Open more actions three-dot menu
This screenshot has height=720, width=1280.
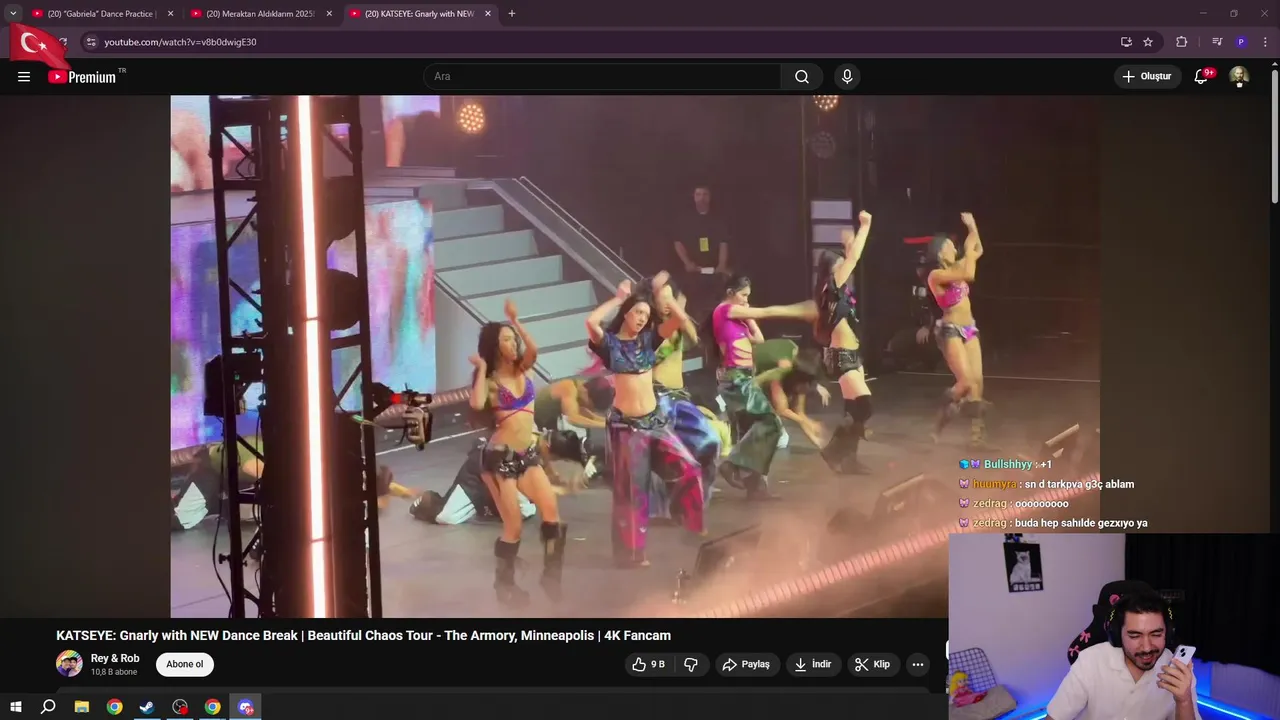[917, 664]
